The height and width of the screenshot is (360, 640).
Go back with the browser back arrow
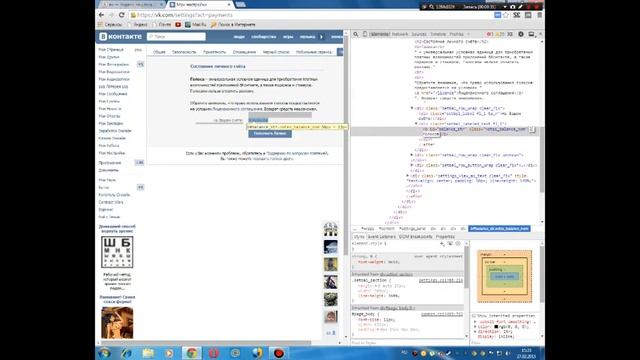(102, 15)
